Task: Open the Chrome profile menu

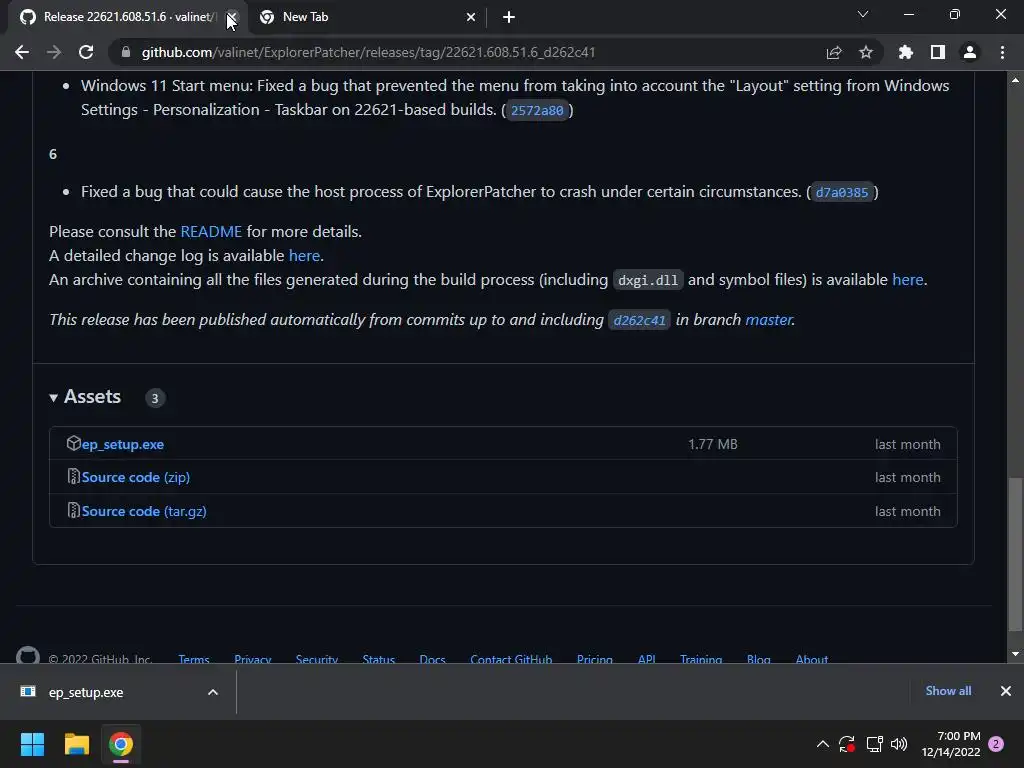Action: tap(970, 52)
